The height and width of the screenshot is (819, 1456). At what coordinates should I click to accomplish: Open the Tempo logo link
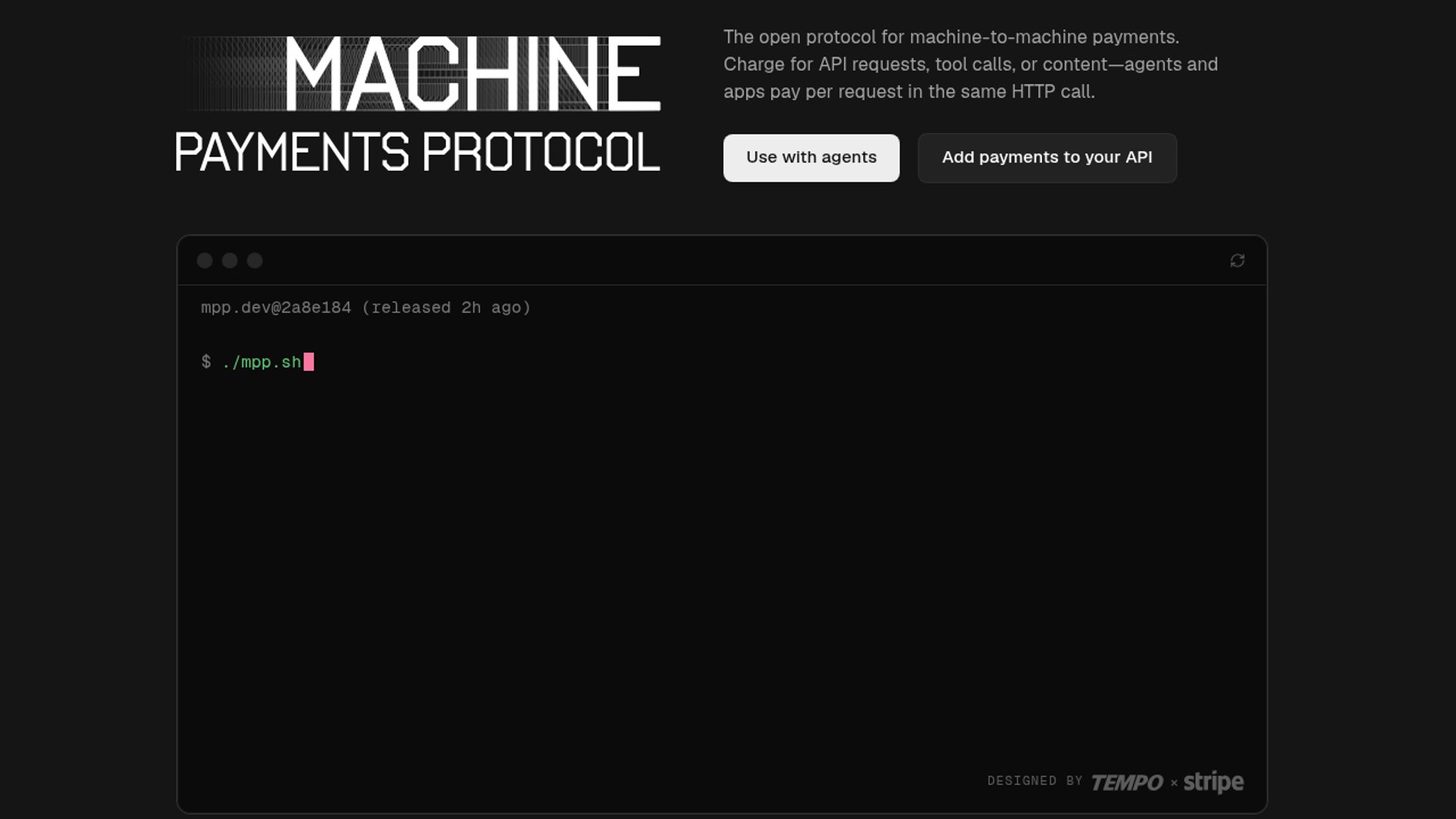click(x=1126, y=782)
